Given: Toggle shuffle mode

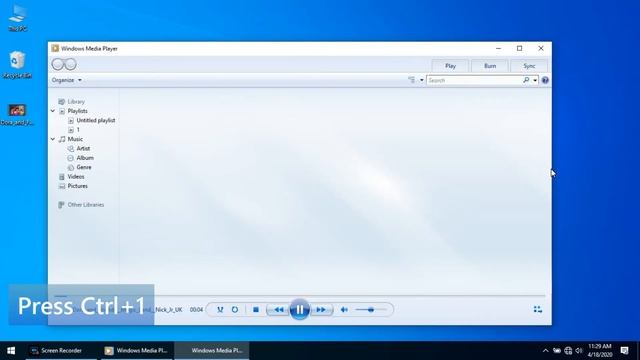Looking at the screenshot, I should click(220, 310).
